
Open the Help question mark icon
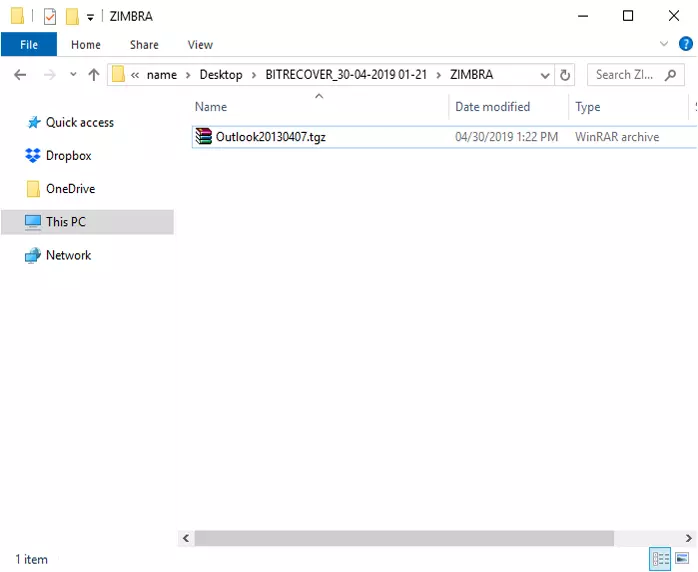685,44
